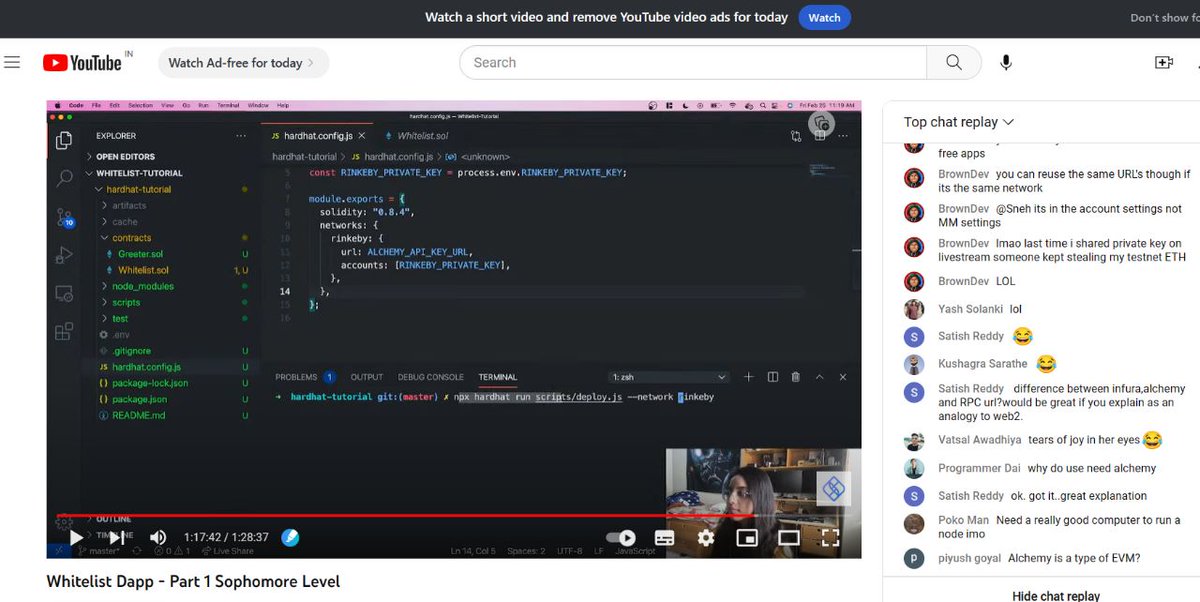Screen dimensions: 1200x602
Task: Open the DEBUG CONSOLE panel tab
Action: pos(431,377)
